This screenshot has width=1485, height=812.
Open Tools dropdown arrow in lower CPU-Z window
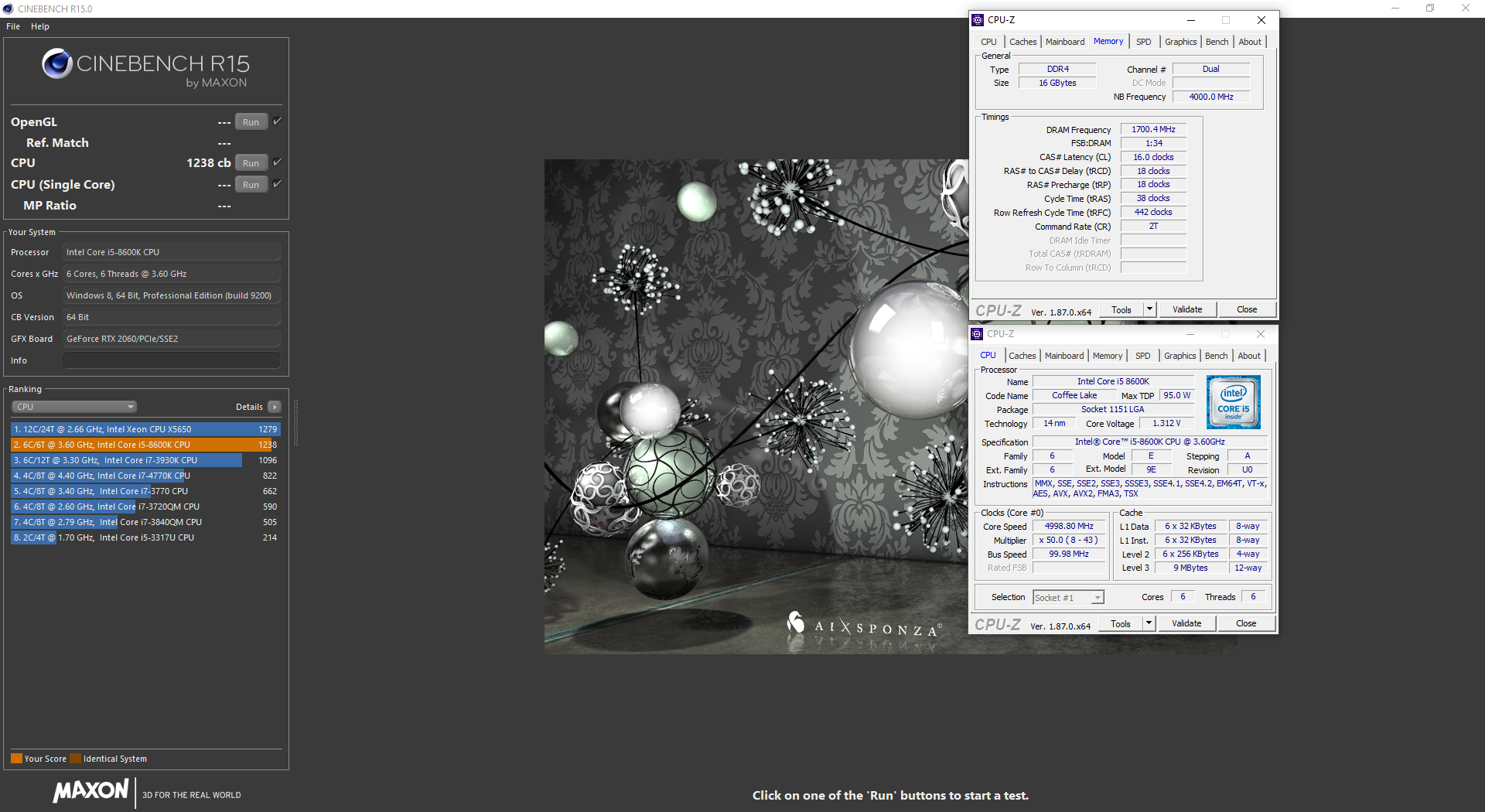1149,623
